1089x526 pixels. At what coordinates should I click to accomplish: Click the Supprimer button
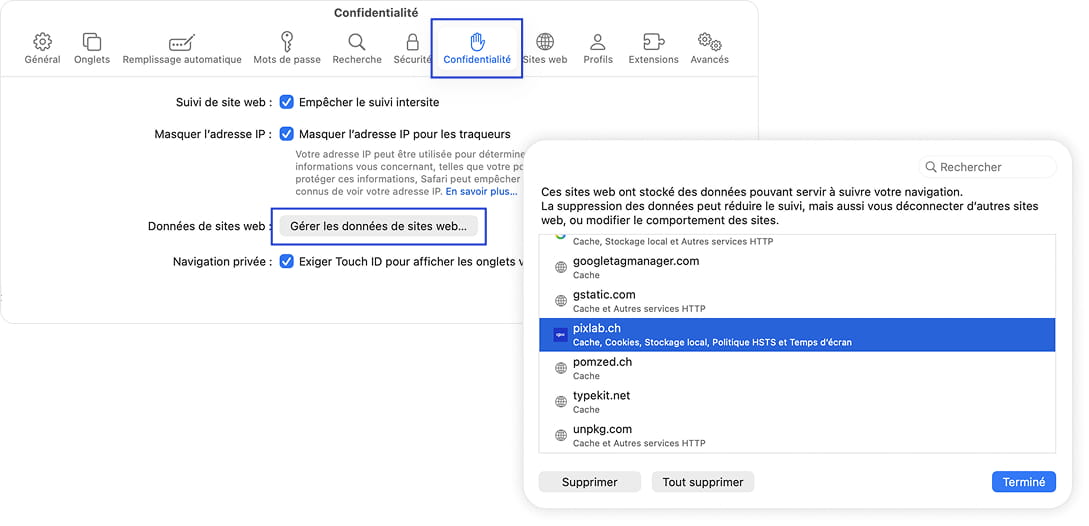tap(590, 482)
